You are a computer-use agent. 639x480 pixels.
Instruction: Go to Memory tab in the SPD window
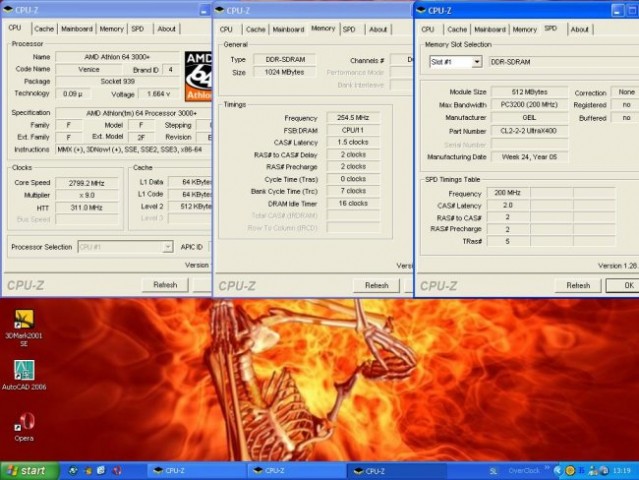tap(524, 29)
